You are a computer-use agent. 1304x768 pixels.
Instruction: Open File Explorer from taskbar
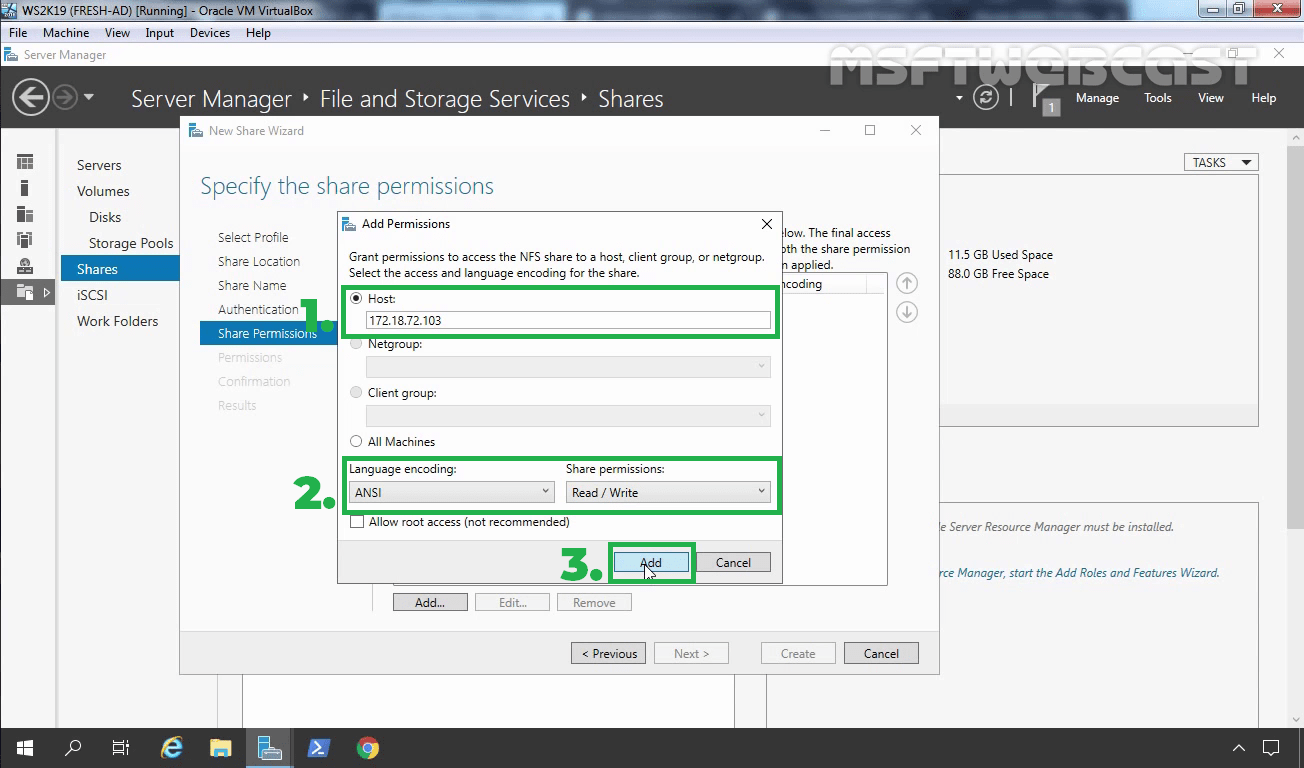pos(221,748)
